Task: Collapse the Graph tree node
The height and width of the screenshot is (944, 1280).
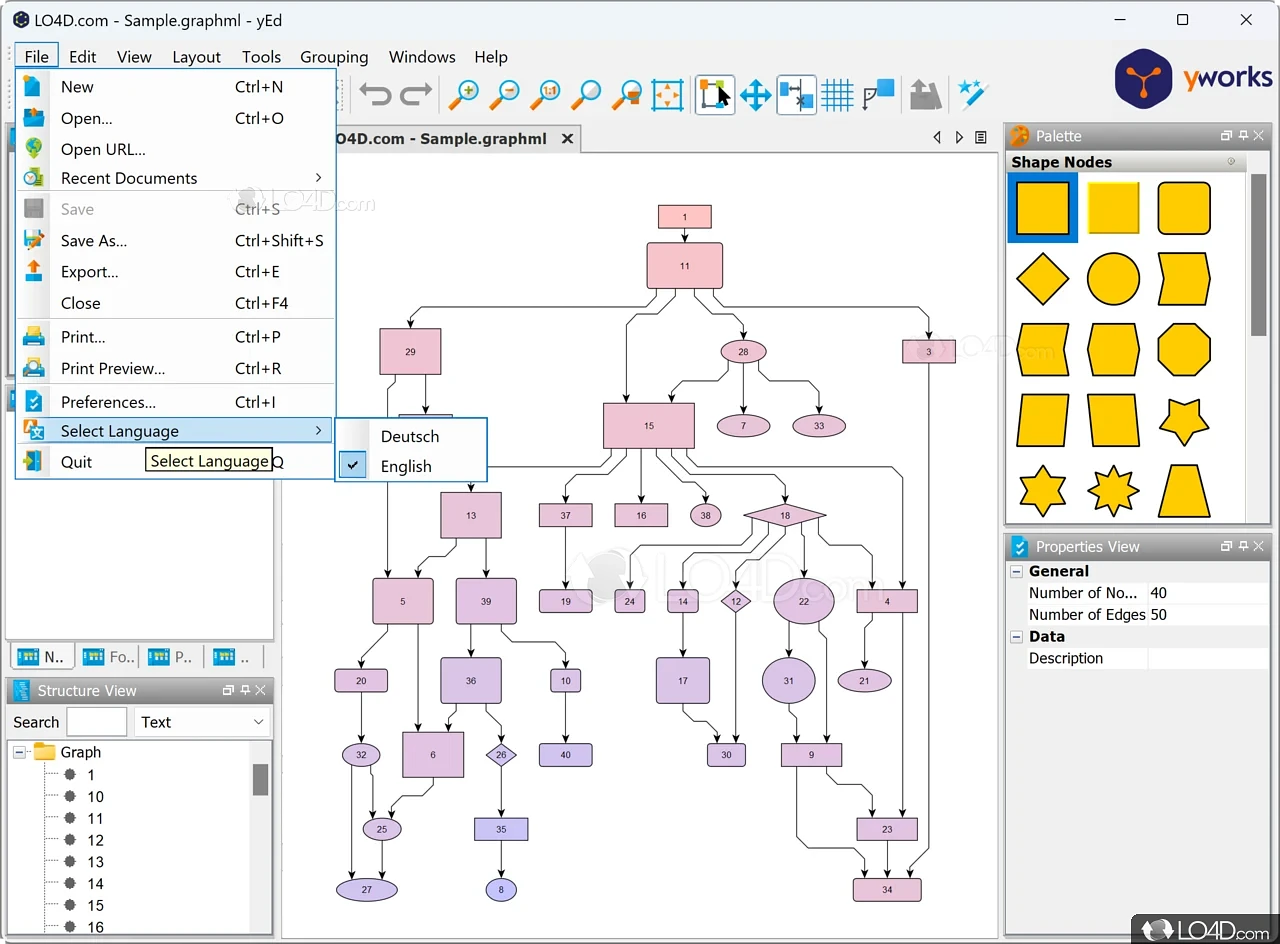Action: 19,752
